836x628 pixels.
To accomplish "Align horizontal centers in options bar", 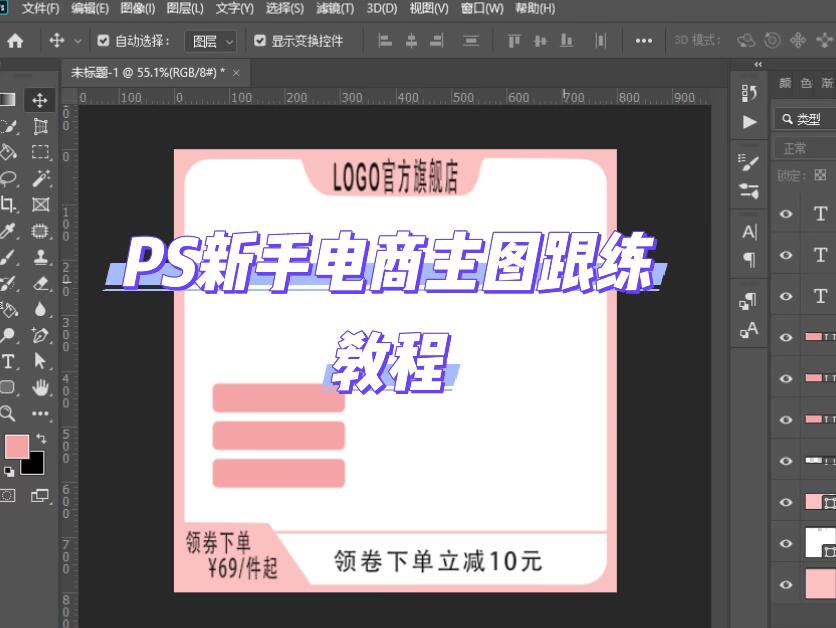I will 411,41.
